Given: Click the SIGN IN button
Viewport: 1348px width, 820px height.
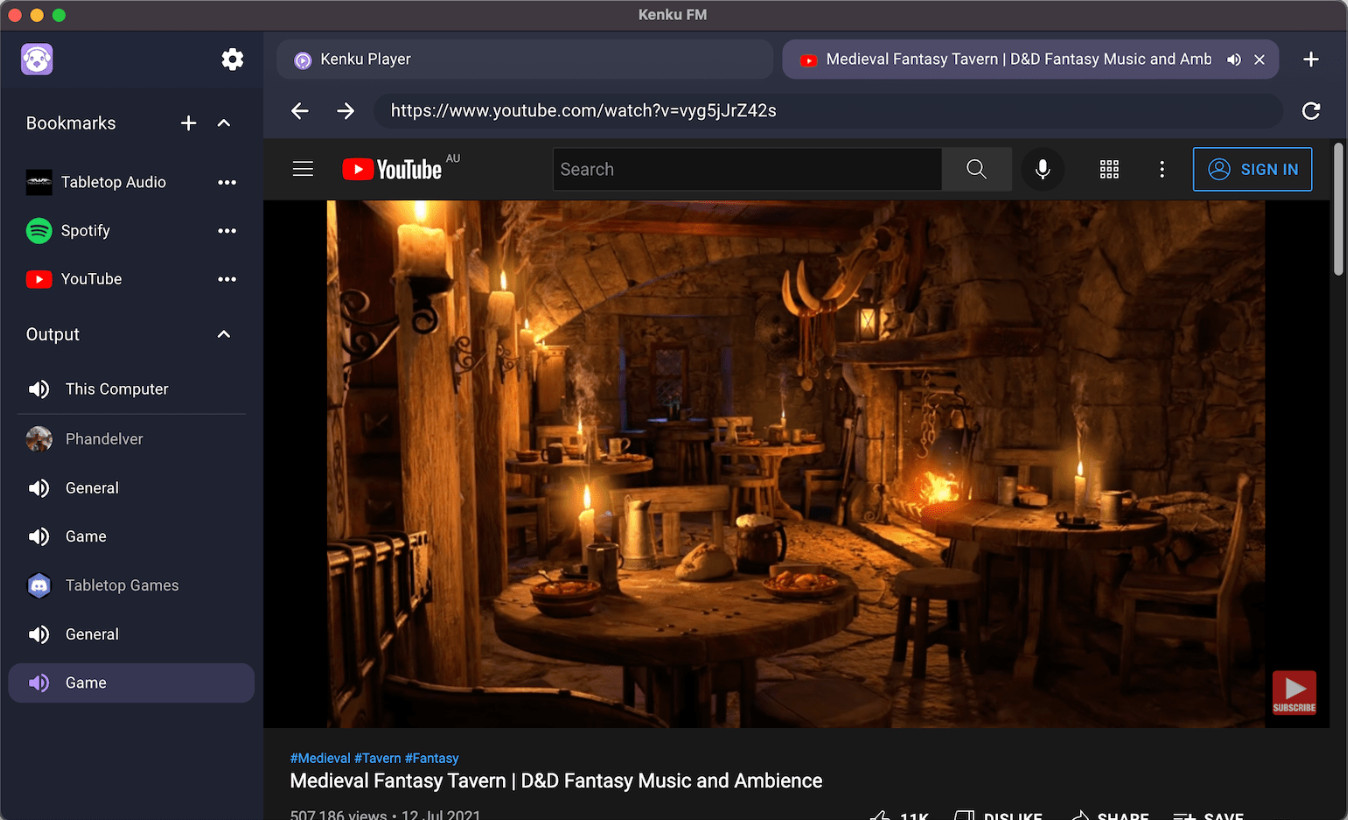Looking at the screenshot, I should [1253, 169].
